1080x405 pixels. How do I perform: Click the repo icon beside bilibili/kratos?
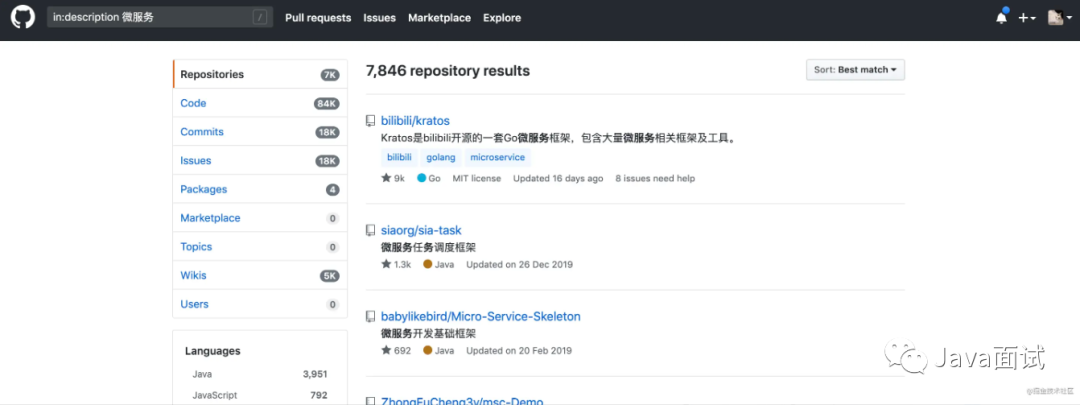click(371, 121)
